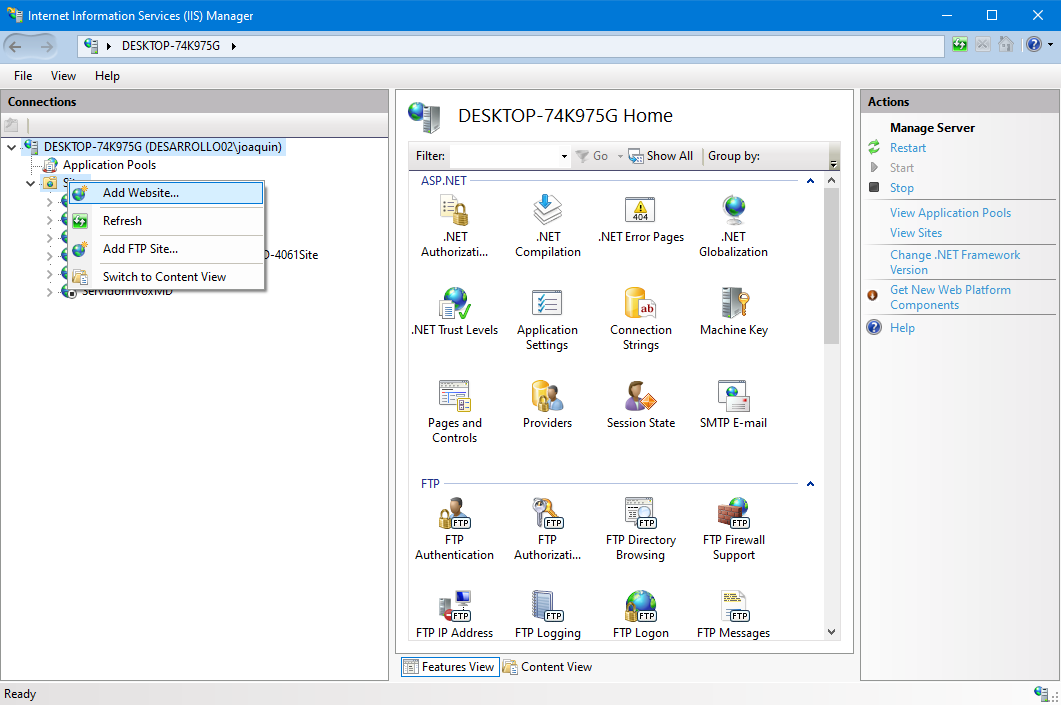The width and height of the screenshot is (1061, 705).
Task: Open FTP Authentication feature
Action: 455,529
